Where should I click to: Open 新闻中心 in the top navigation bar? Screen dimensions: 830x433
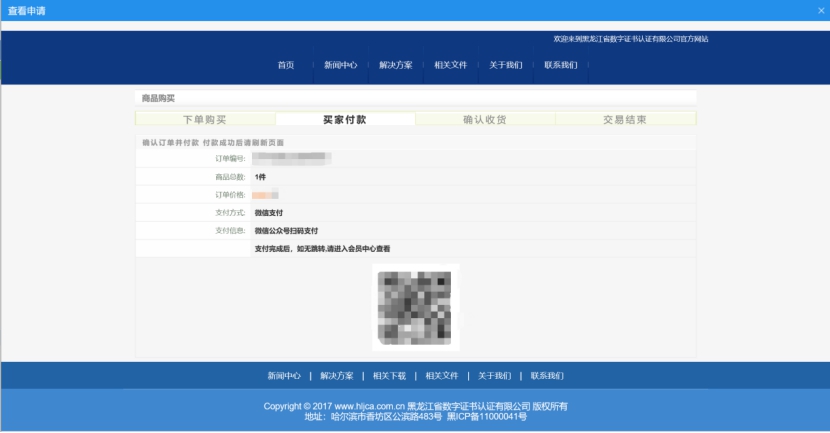340,65
